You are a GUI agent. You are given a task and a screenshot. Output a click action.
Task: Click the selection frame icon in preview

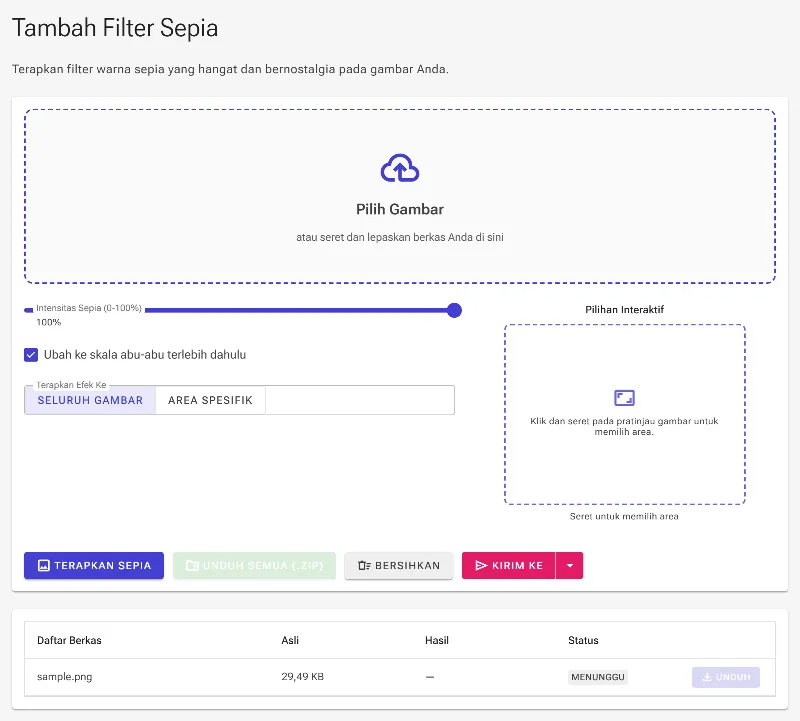click(624, 397)
